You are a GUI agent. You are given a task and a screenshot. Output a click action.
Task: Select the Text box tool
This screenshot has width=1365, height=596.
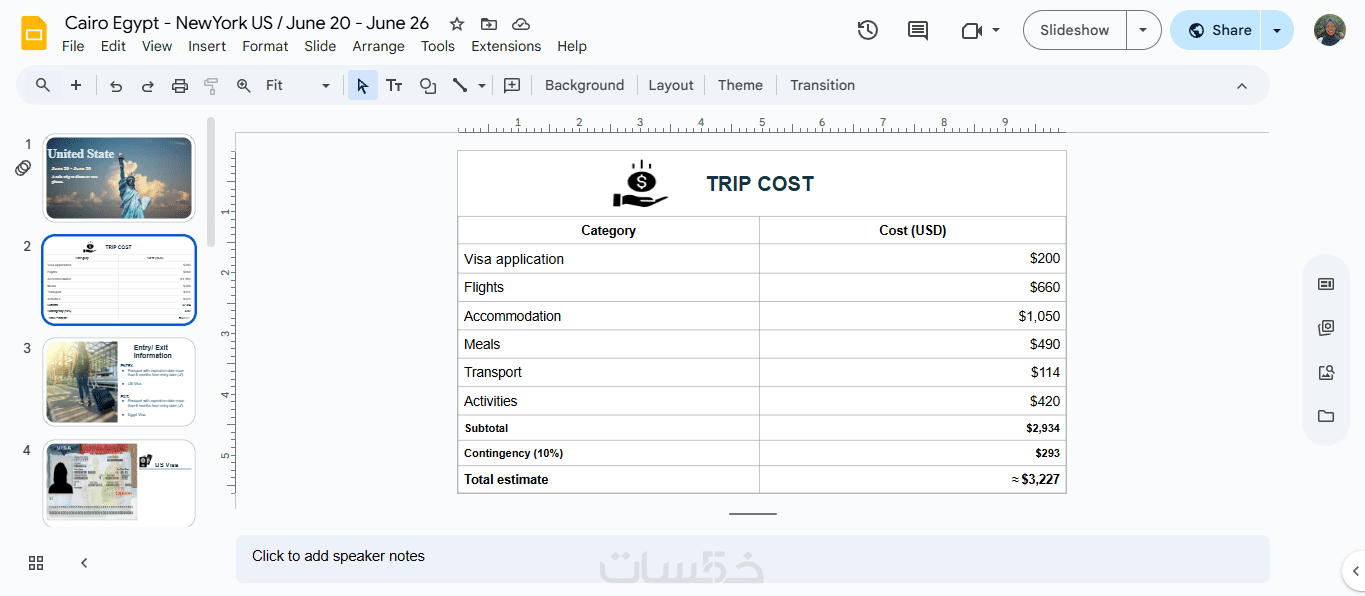tap(395, 86)
